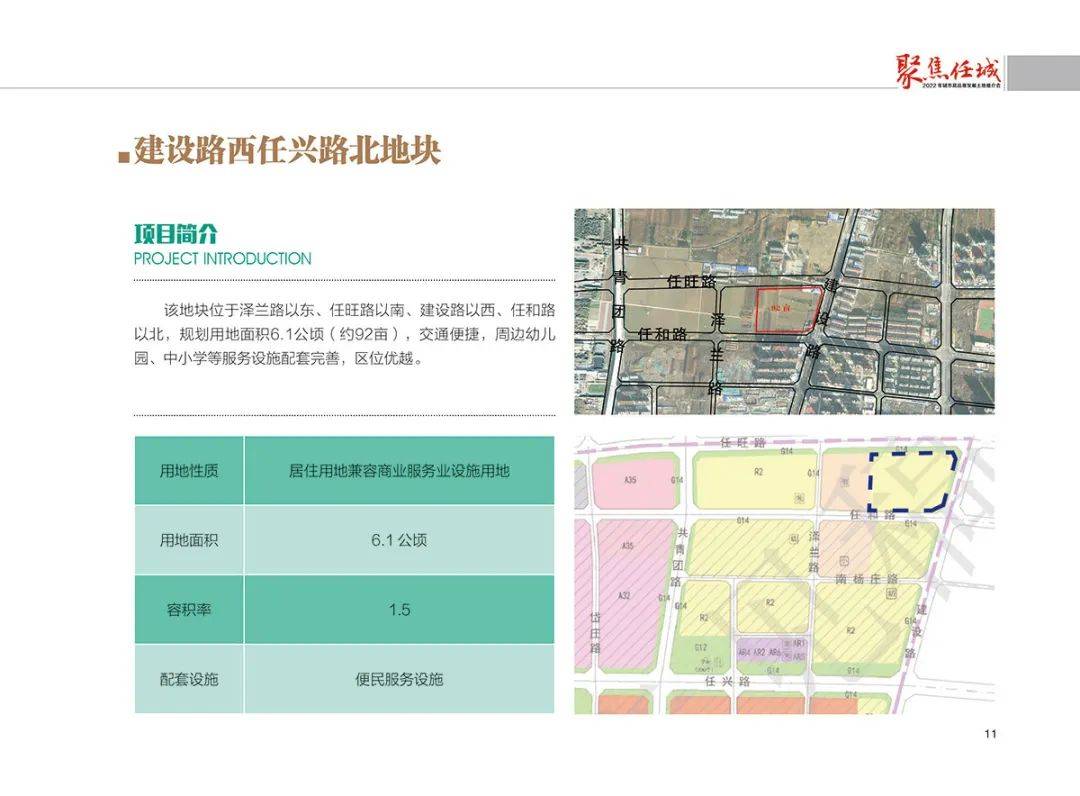Click the 居住用地兼容商业服务业设施用地 cell

[399, 470]
